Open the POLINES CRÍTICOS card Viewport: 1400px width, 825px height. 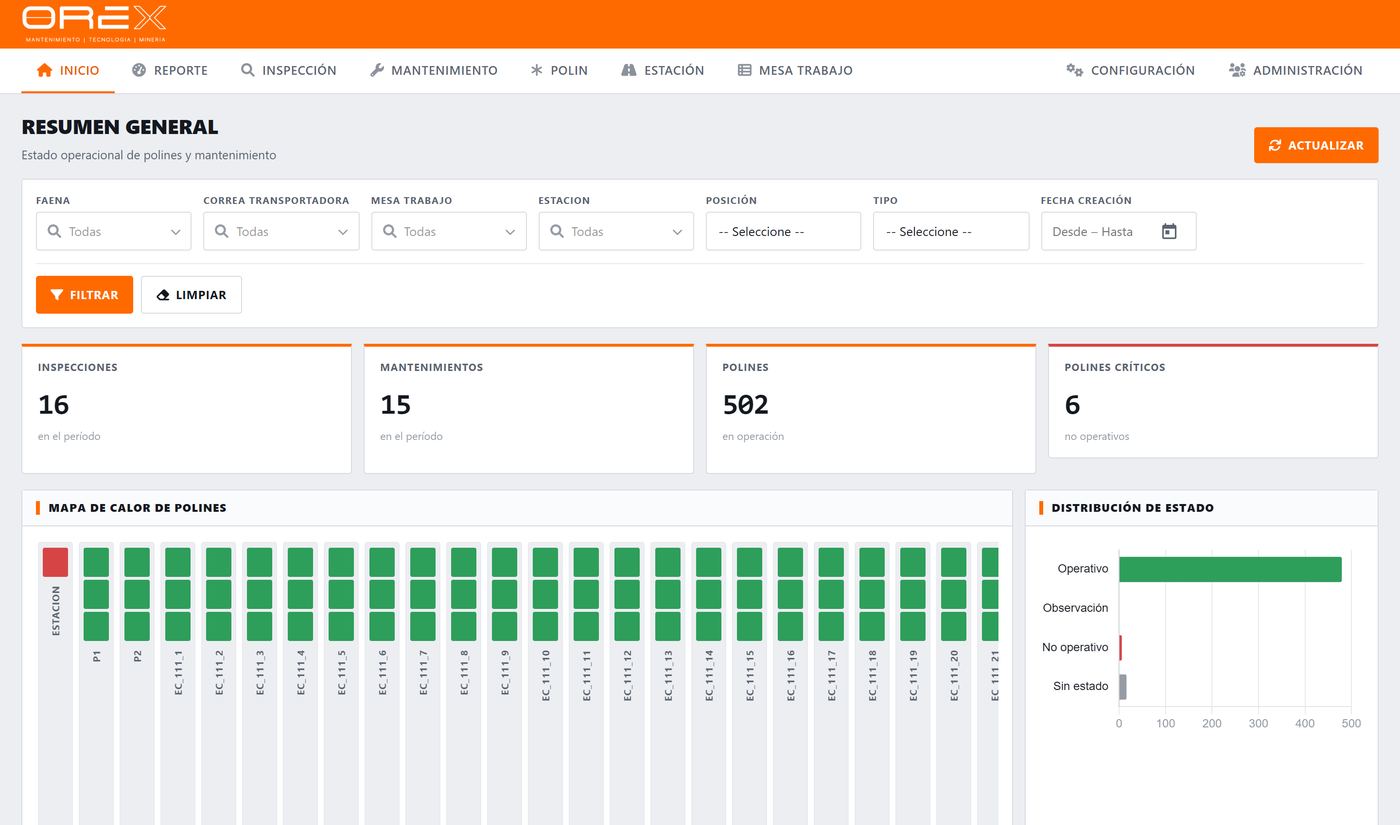[x=1213, y=401]
